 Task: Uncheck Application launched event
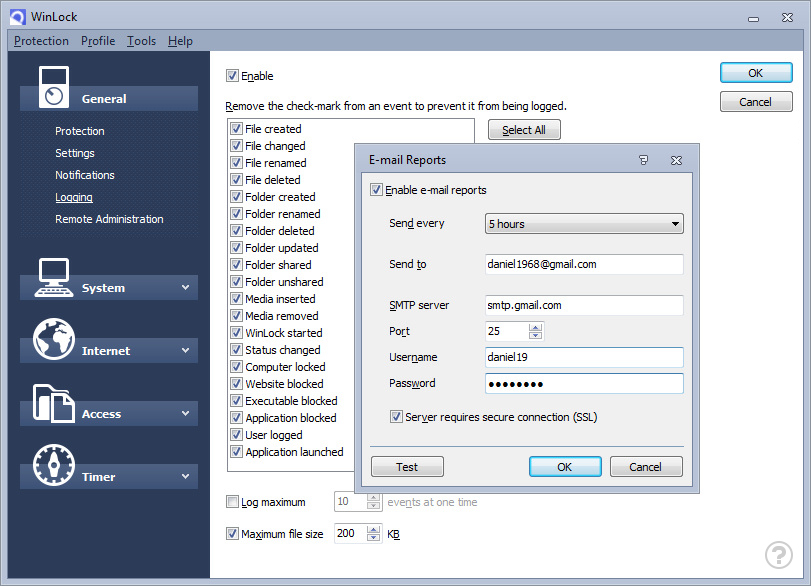pos(236,452)
